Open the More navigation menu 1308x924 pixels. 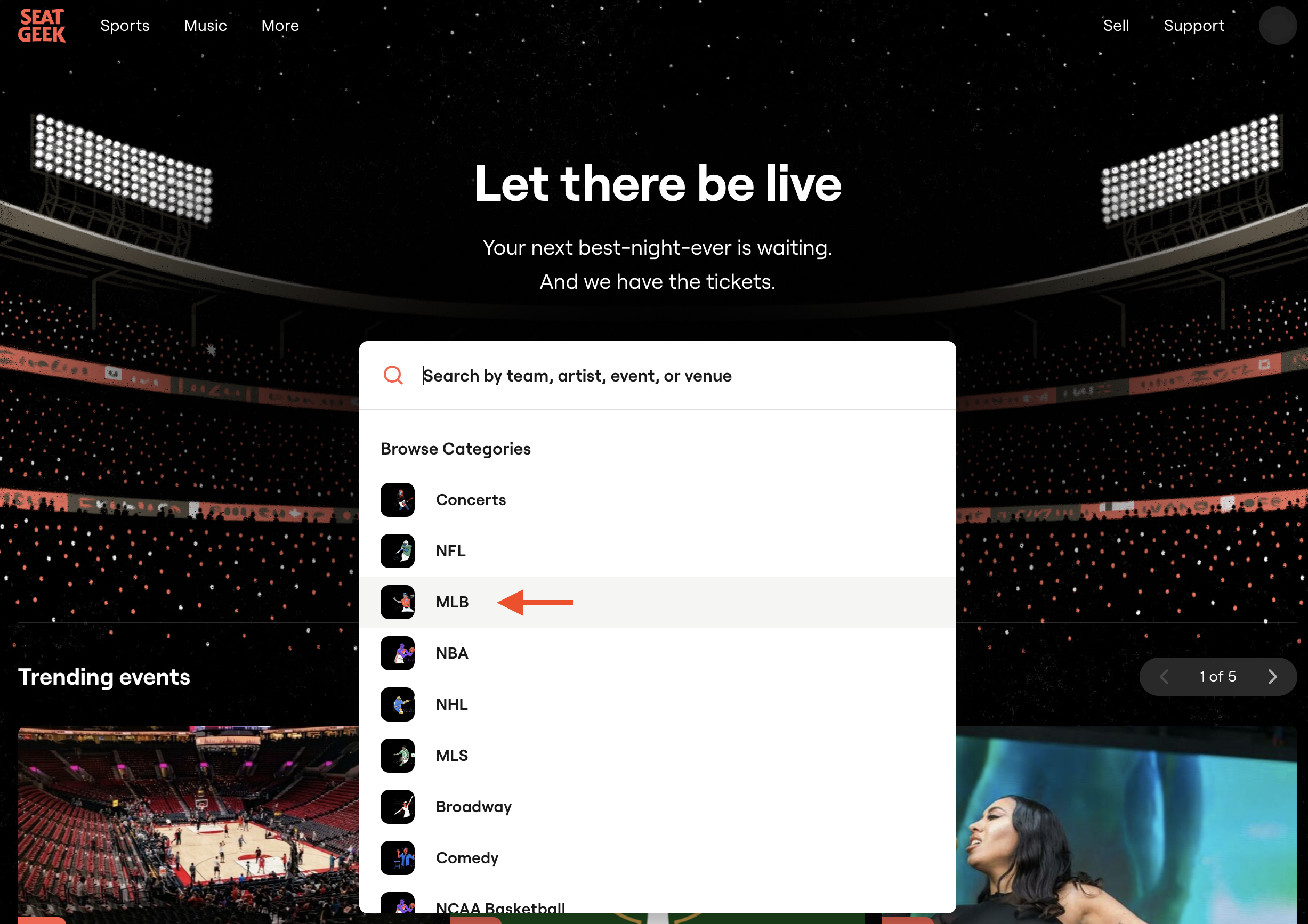[x=279, y=26]
